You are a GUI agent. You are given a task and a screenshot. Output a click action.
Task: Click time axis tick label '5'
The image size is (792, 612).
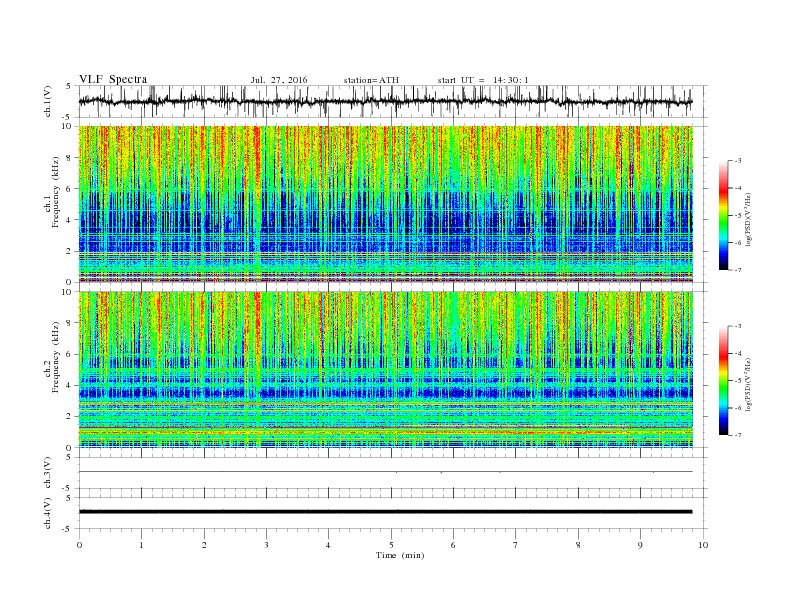[391, 545]
